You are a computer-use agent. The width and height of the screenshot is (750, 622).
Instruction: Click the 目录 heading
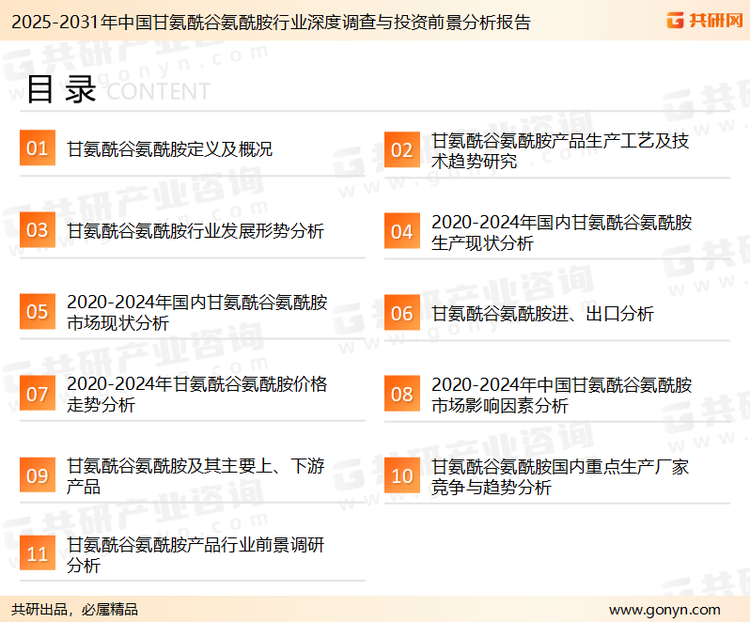(x=62, y=89)
